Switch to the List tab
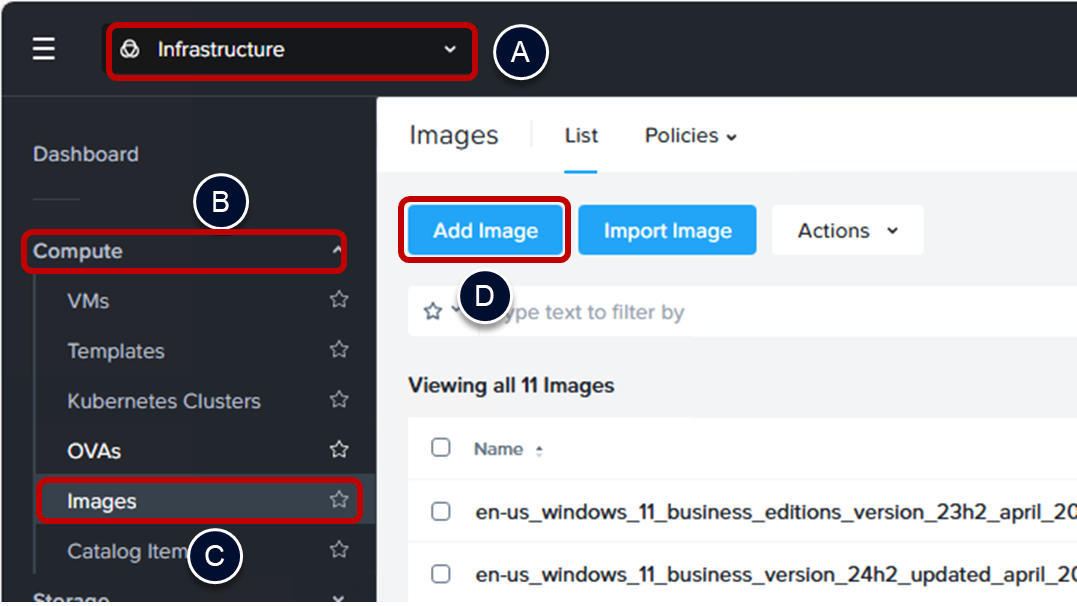 (x=581, y=136)
